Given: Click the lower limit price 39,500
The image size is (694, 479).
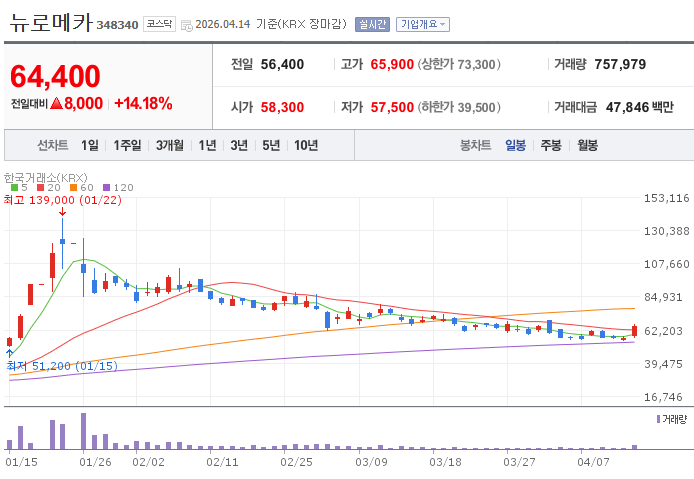Looking at the screenshot, I should click(x=476, y=107).
